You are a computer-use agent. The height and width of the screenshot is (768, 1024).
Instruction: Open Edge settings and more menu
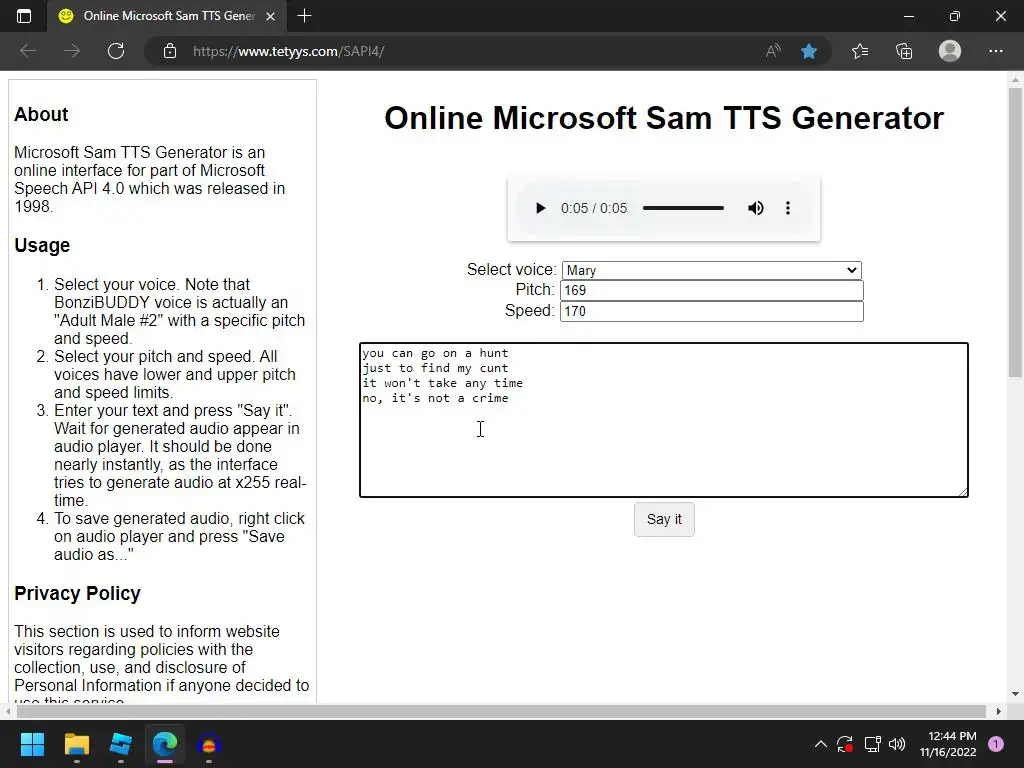[x=995, y=51]
